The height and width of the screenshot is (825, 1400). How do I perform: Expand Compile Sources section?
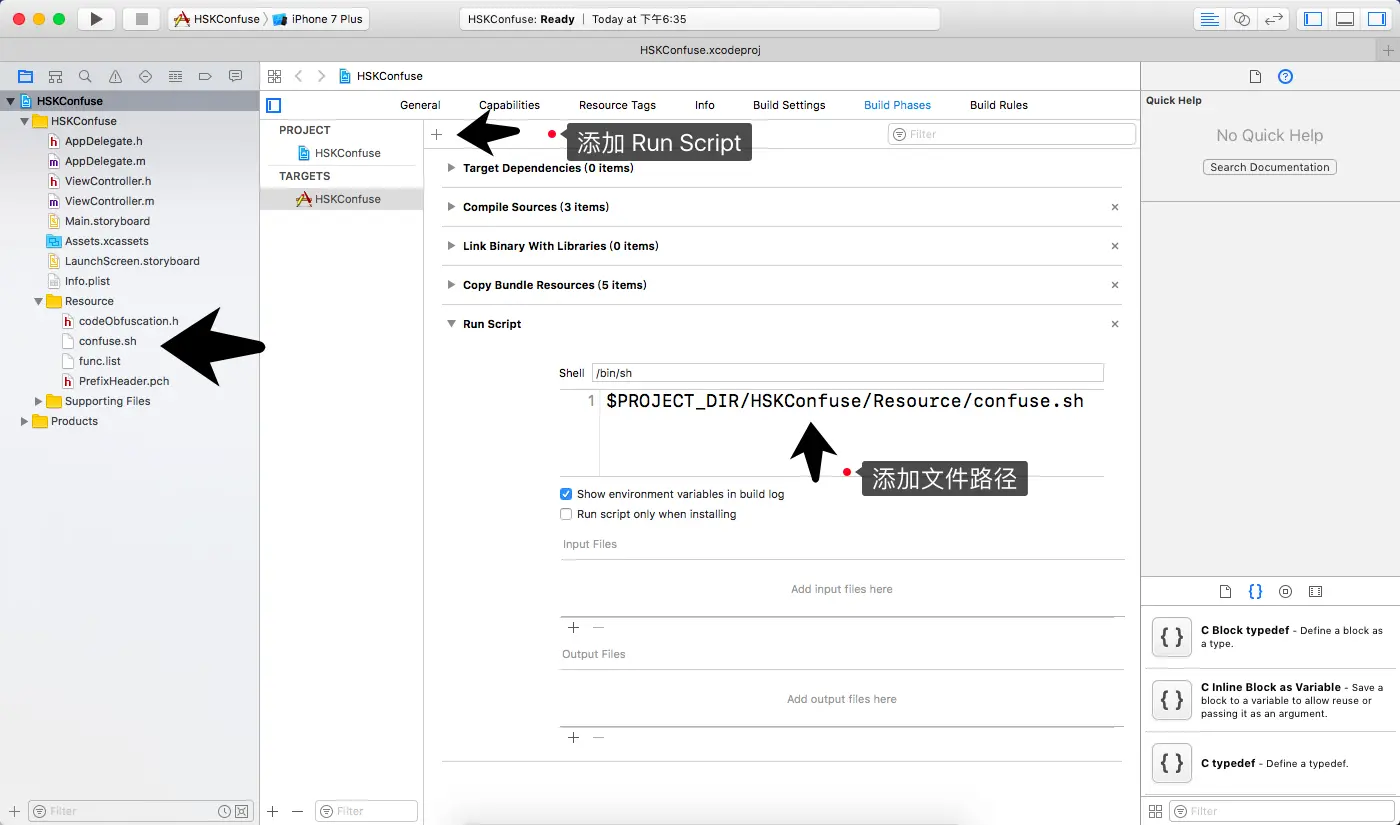(x=451, y=207)
